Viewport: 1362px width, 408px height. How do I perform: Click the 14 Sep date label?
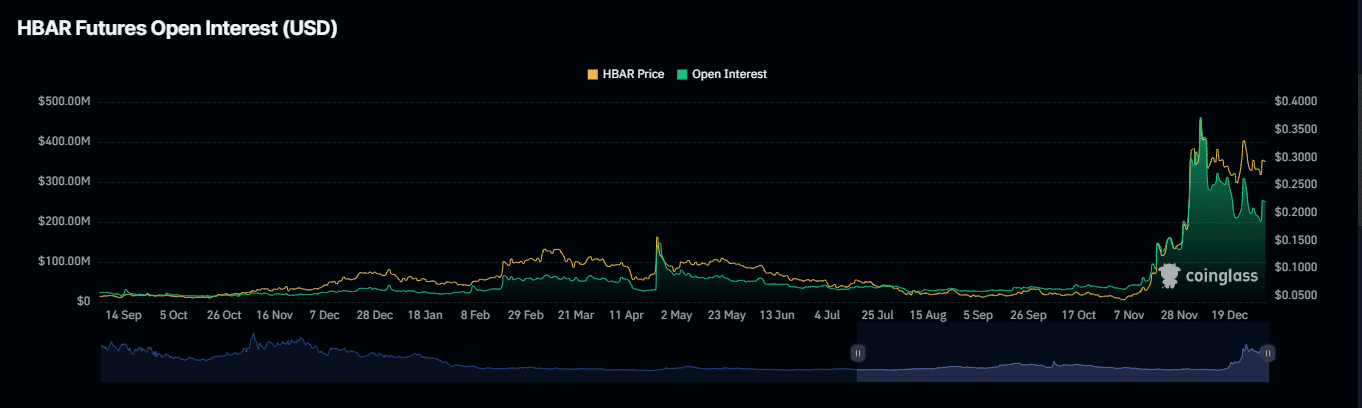click(124, 315)
